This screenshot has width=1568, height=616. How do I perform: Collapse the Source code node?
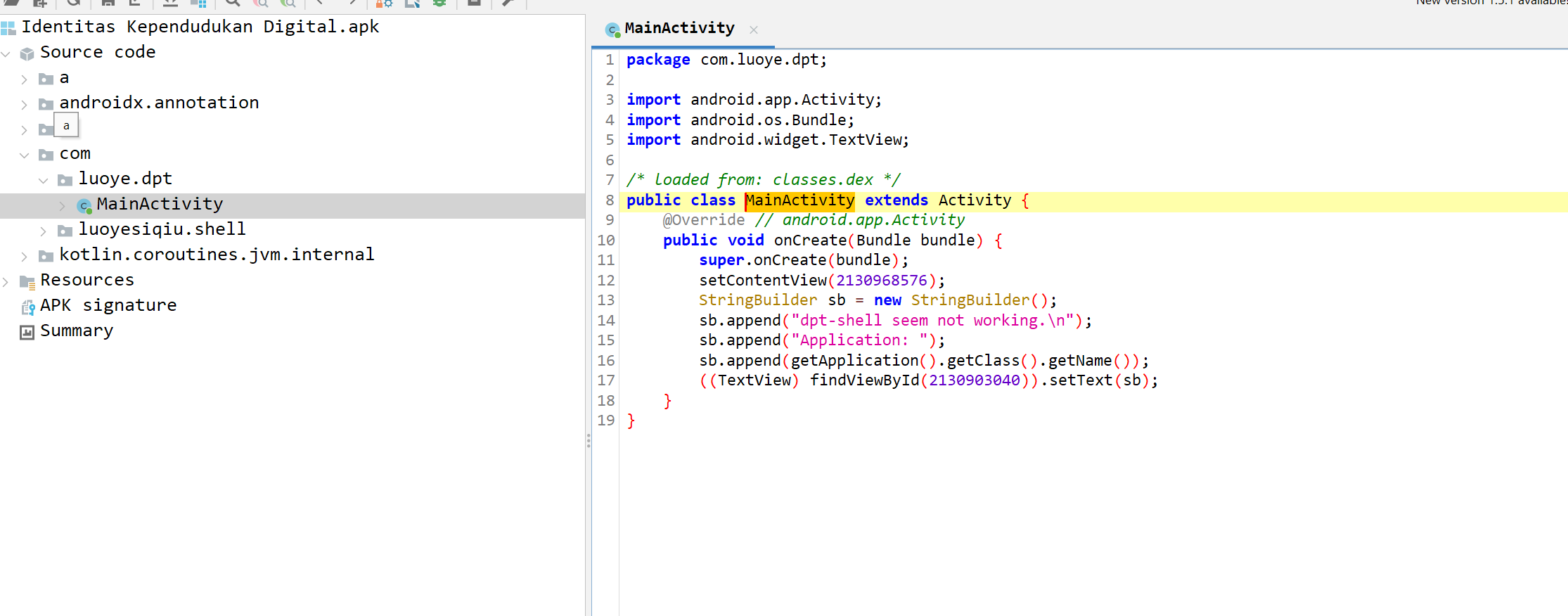(6, 53)
